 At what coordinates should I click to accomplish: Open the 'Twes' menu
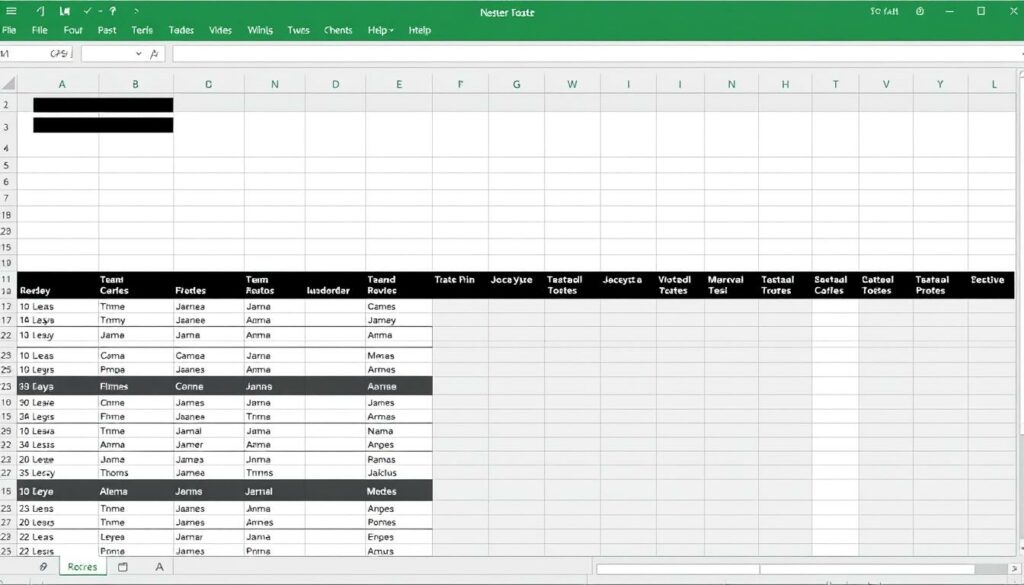click(x=298, y=30)
